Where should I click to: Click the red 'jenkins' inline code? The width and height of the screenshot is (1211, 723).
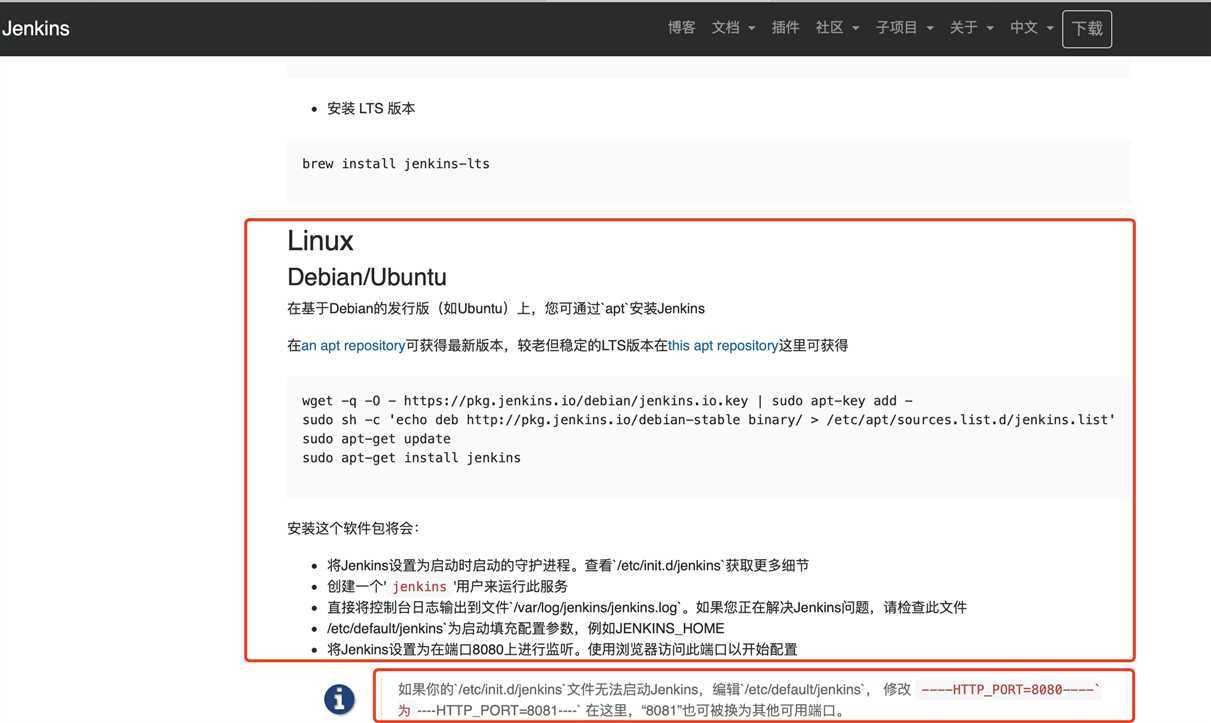click(419, 587)
